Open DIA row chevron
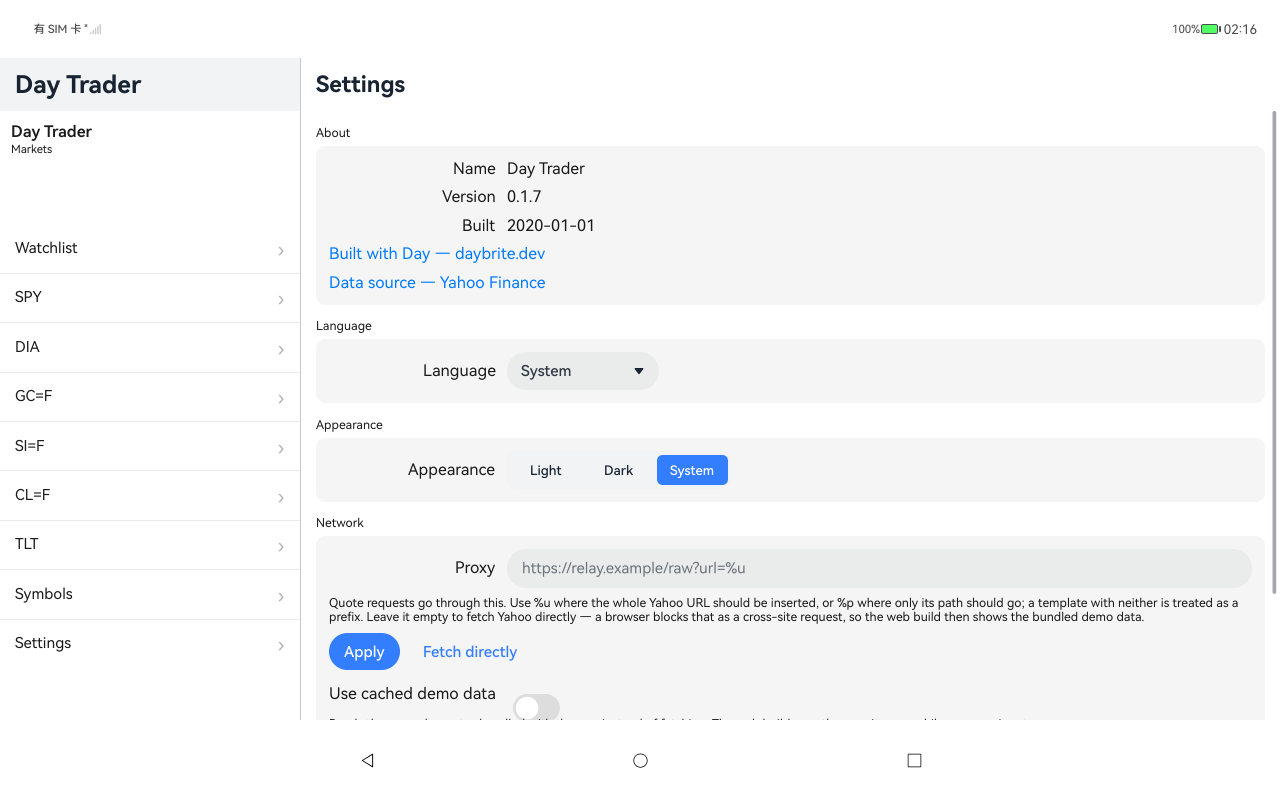The height and width of the screenshot is (800, 1280). tap(281, 349)
